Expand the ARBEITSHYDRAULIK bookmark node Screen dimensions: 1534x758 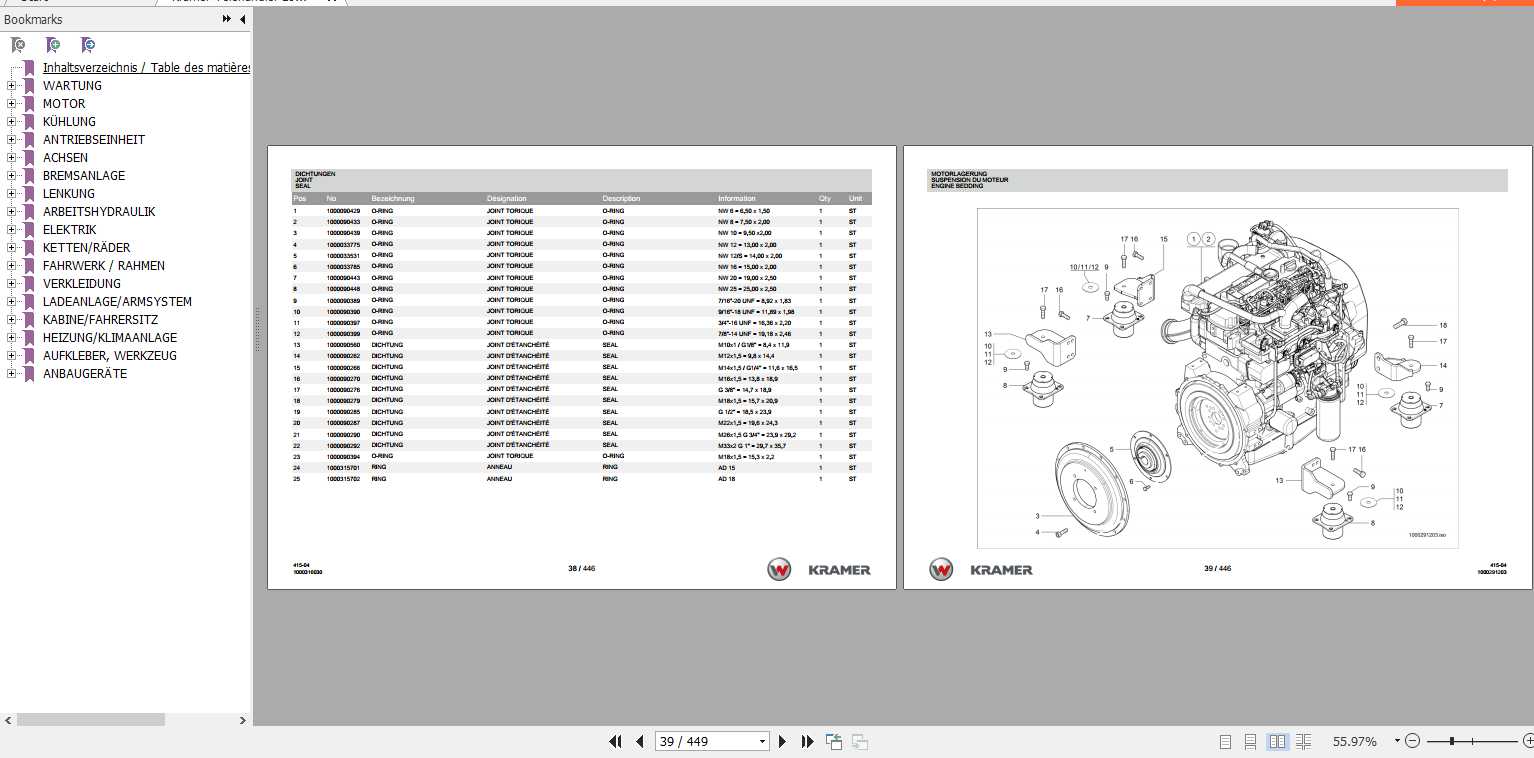pyautogui.click(x=12, y=212)
